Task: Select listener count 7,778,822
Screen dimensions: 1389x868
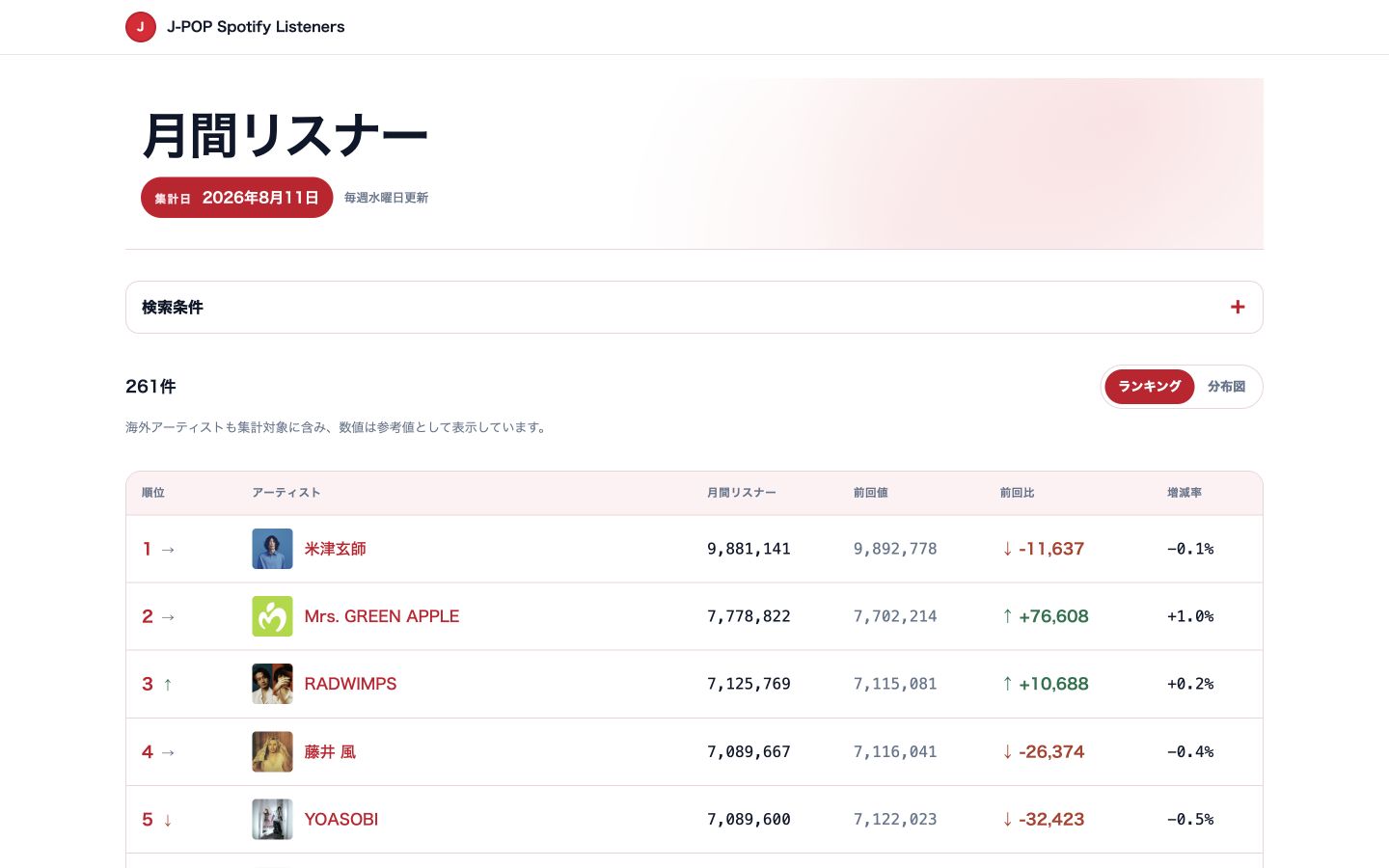Action: pos(749,616)
